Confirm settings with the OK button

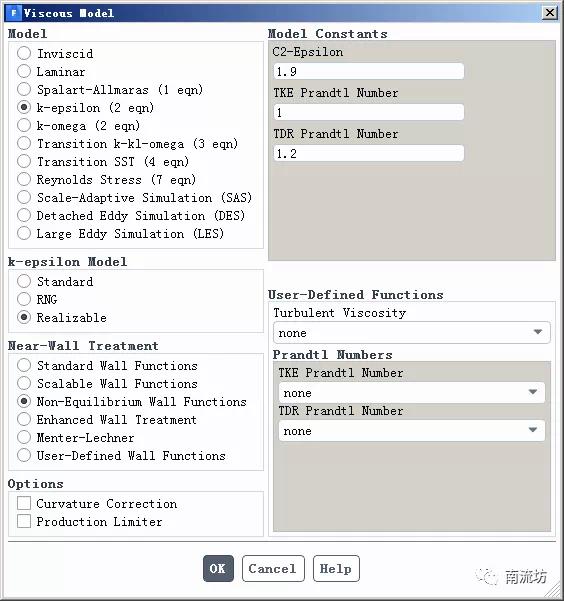pyautogui.click(x=218, y=568)
